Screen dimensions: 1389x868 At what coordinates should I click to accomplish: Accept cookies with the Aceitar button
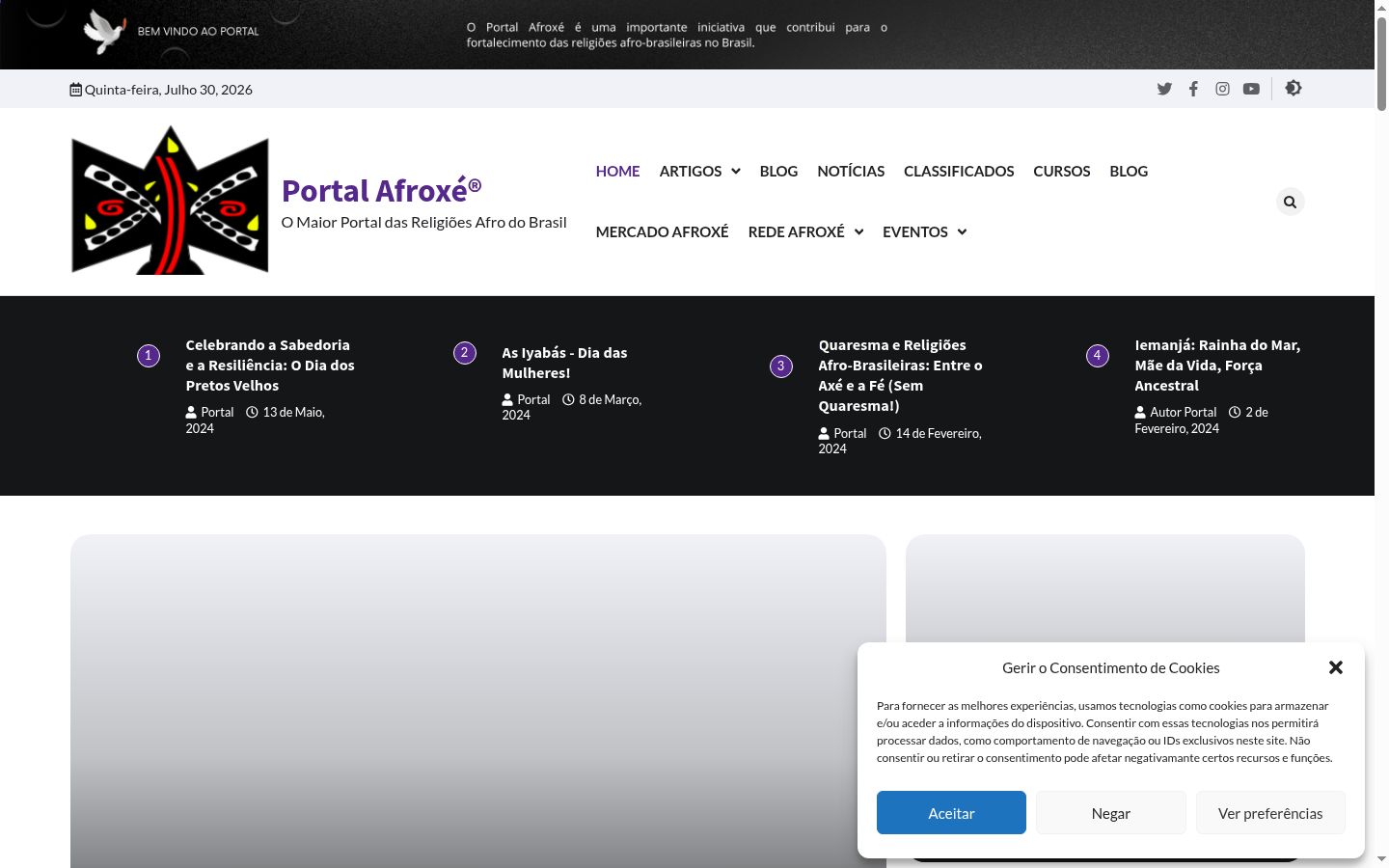(951, 813)
